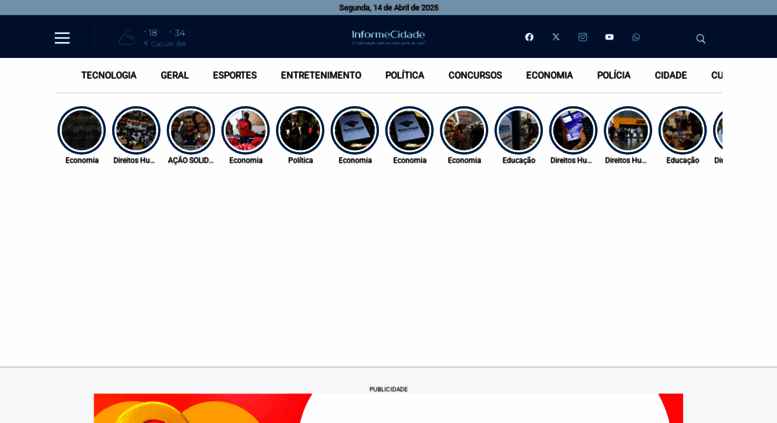Viewport: 777px width, 423px height.
Task: Go to the InformeCidade homepage logo
Action: click(388, 37)
